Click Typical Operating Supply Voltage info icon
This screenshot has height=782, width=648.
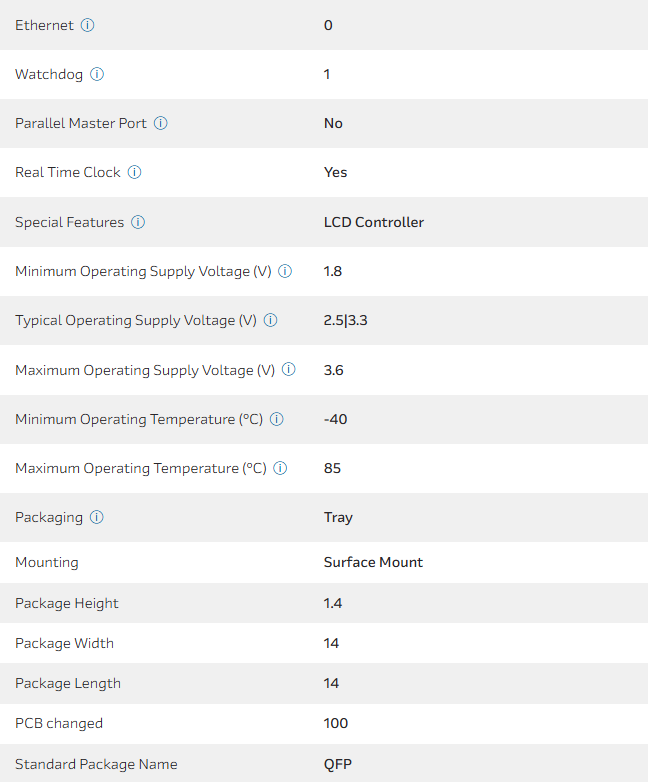(270, 320)
